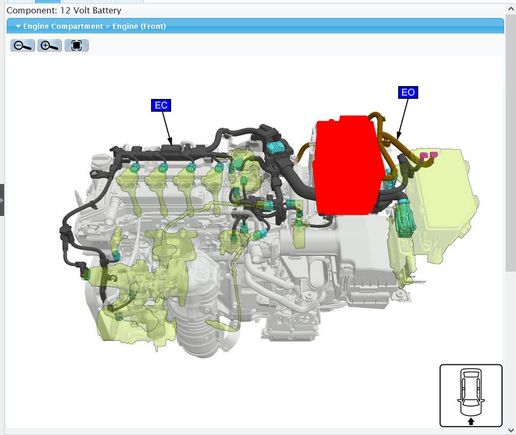The width and height of the screenshot is (516, 435).
Task: Click the zoom out magnifier icon
Action: 22,45
